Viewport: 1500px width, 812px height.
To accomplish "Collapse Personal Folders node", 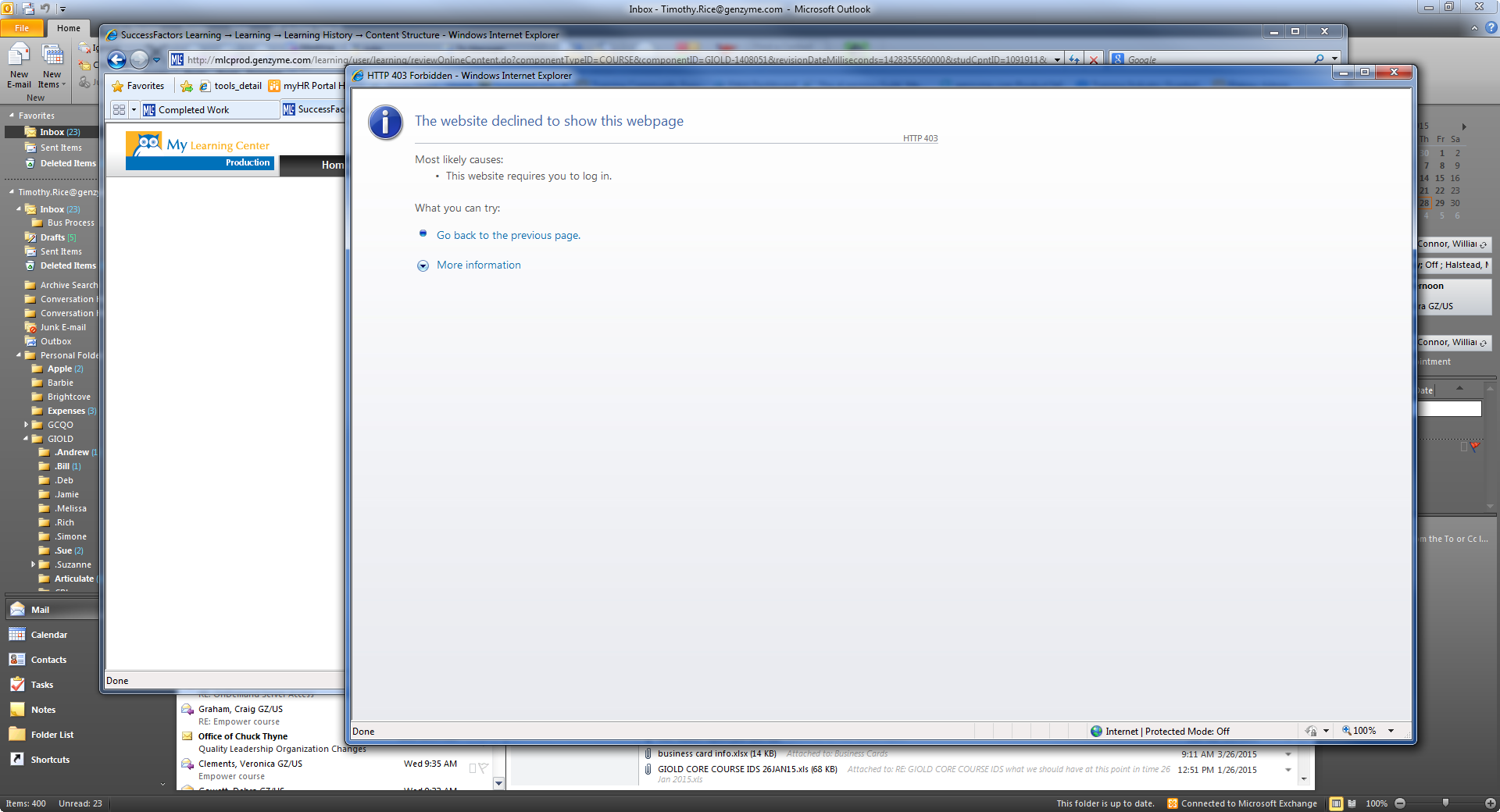I will click(x=19, y=355).
